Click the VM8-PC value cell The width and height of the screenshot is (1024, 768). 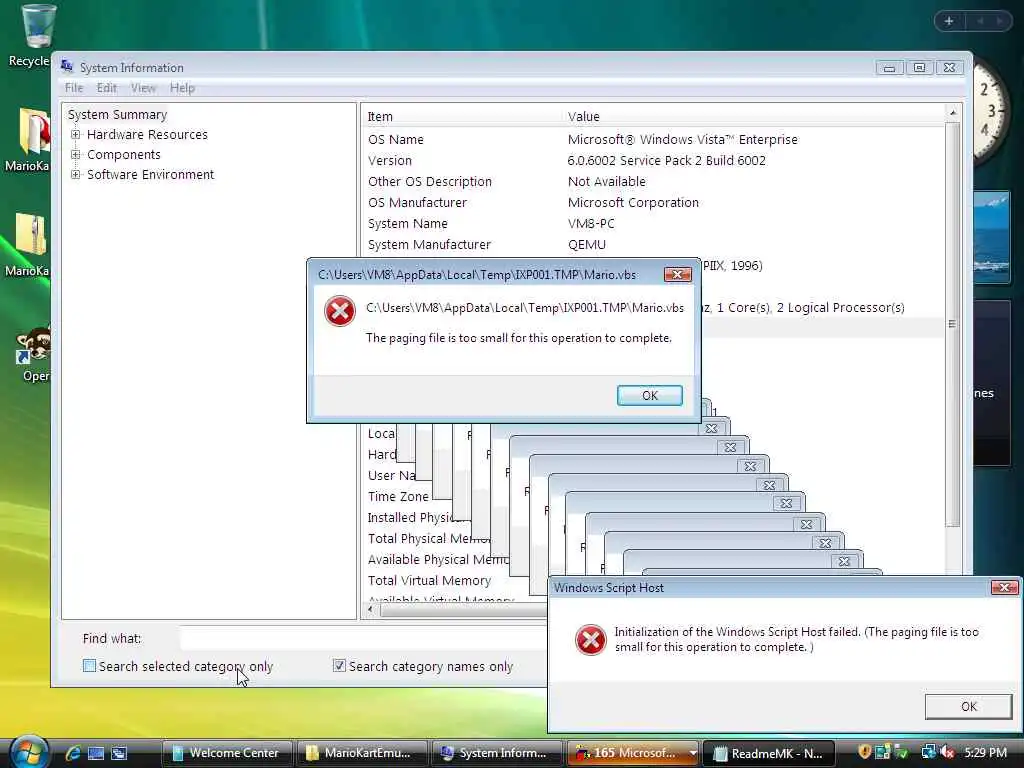tap(591, 223)
